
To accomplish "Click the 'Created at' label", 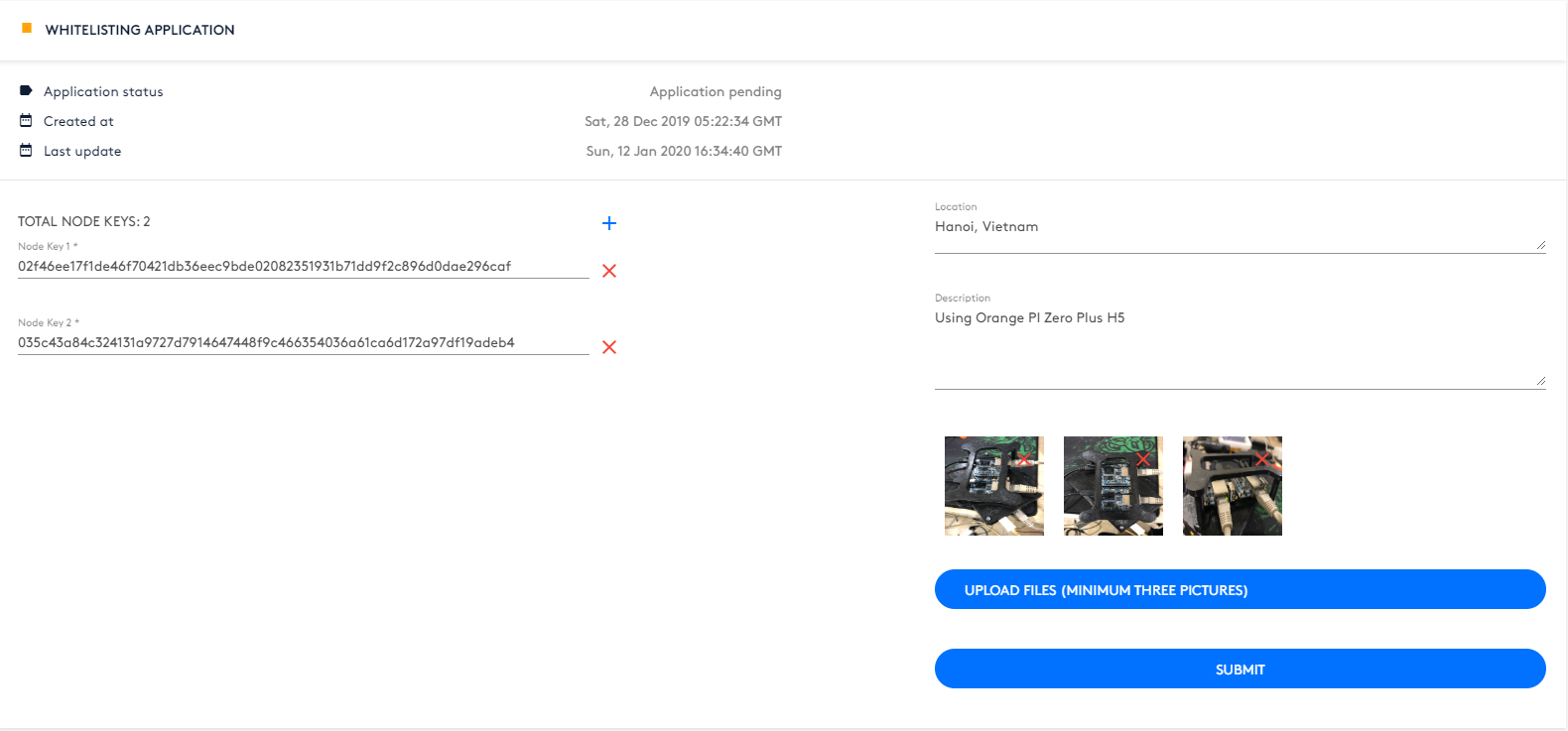I will (78, 121).
